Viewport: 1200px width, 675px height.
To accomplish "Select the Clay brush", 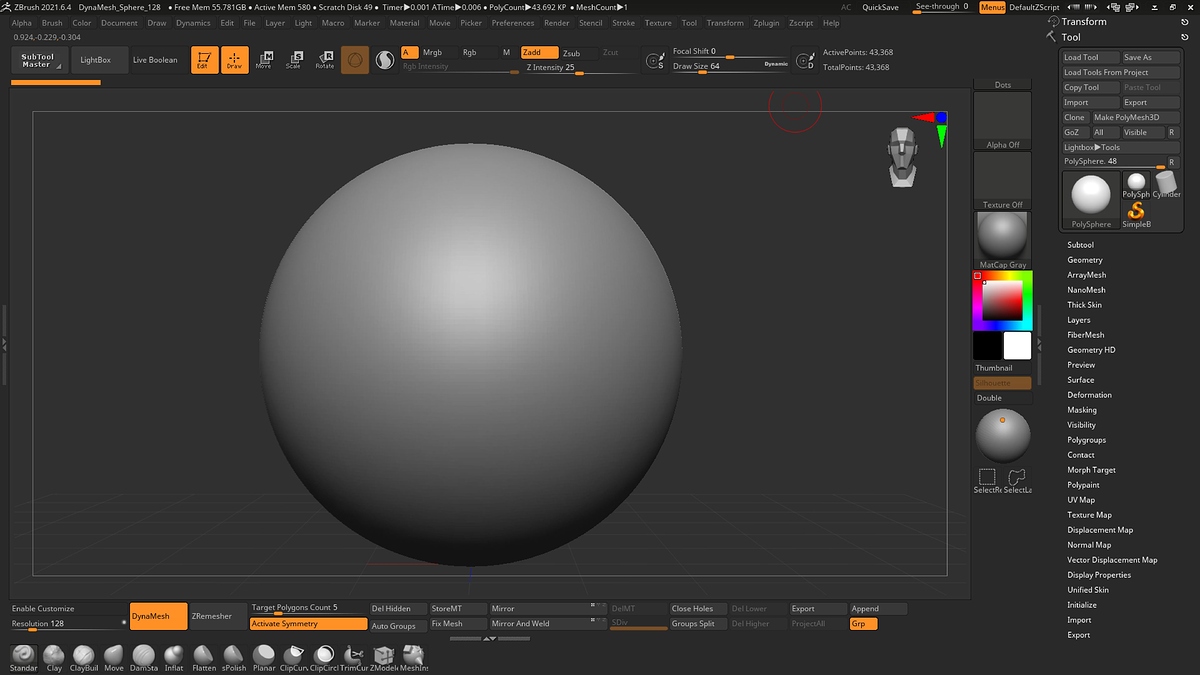I will [x=54, y=658].
